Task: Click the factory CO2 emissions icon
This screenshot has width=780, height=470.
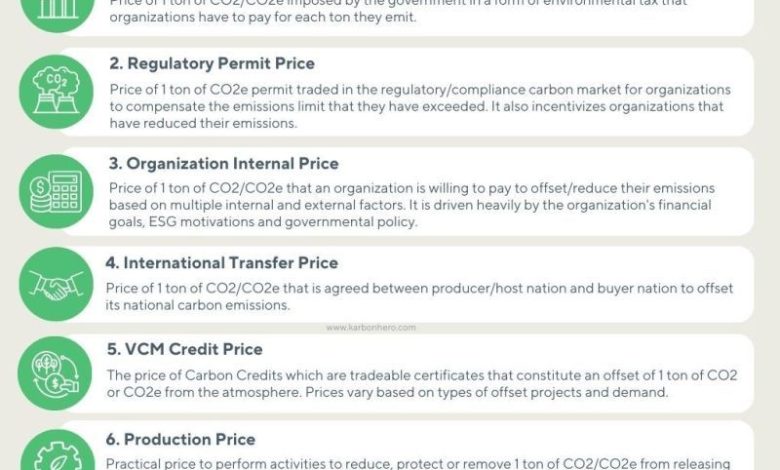Action: pyautogui.click(x=55, y=92)
